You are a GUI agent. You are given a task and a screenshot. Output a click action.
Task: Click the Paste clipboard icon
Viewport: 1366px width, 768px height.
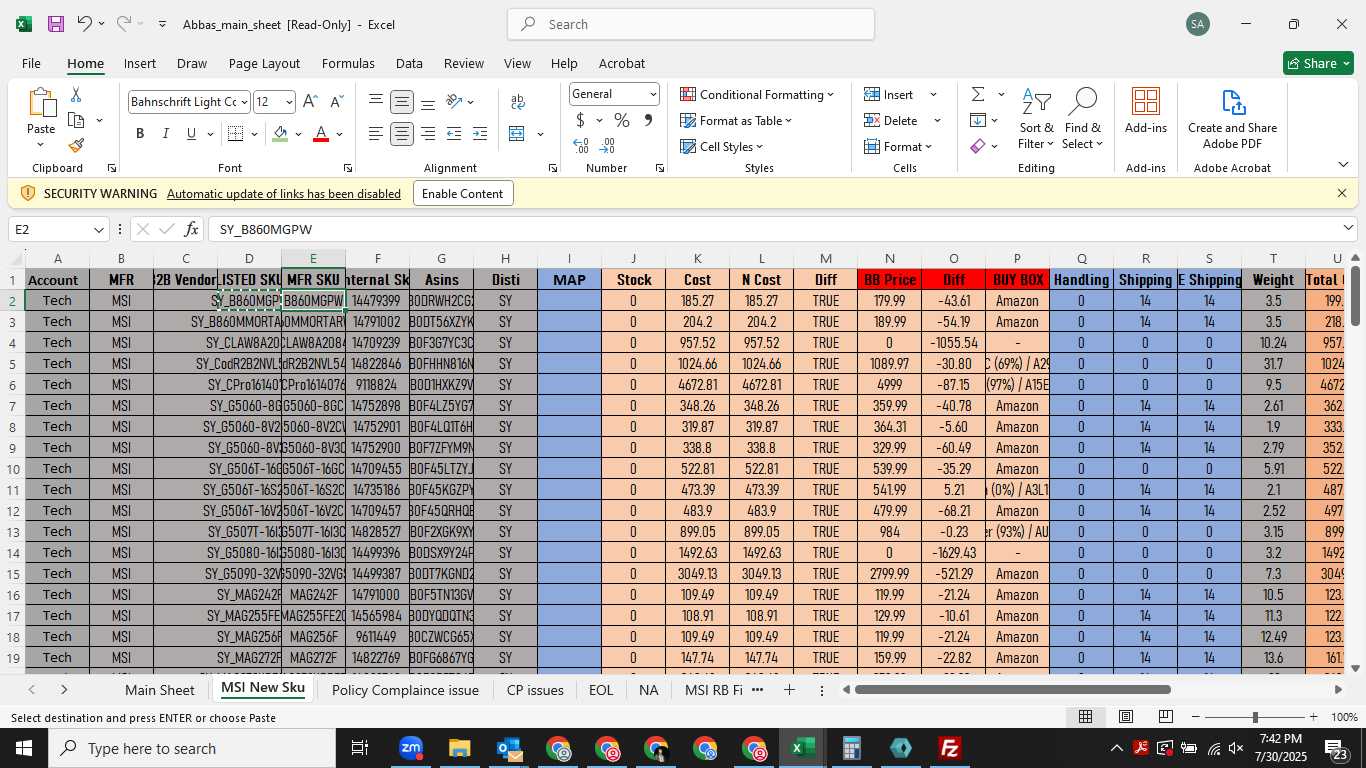[41, 103]
